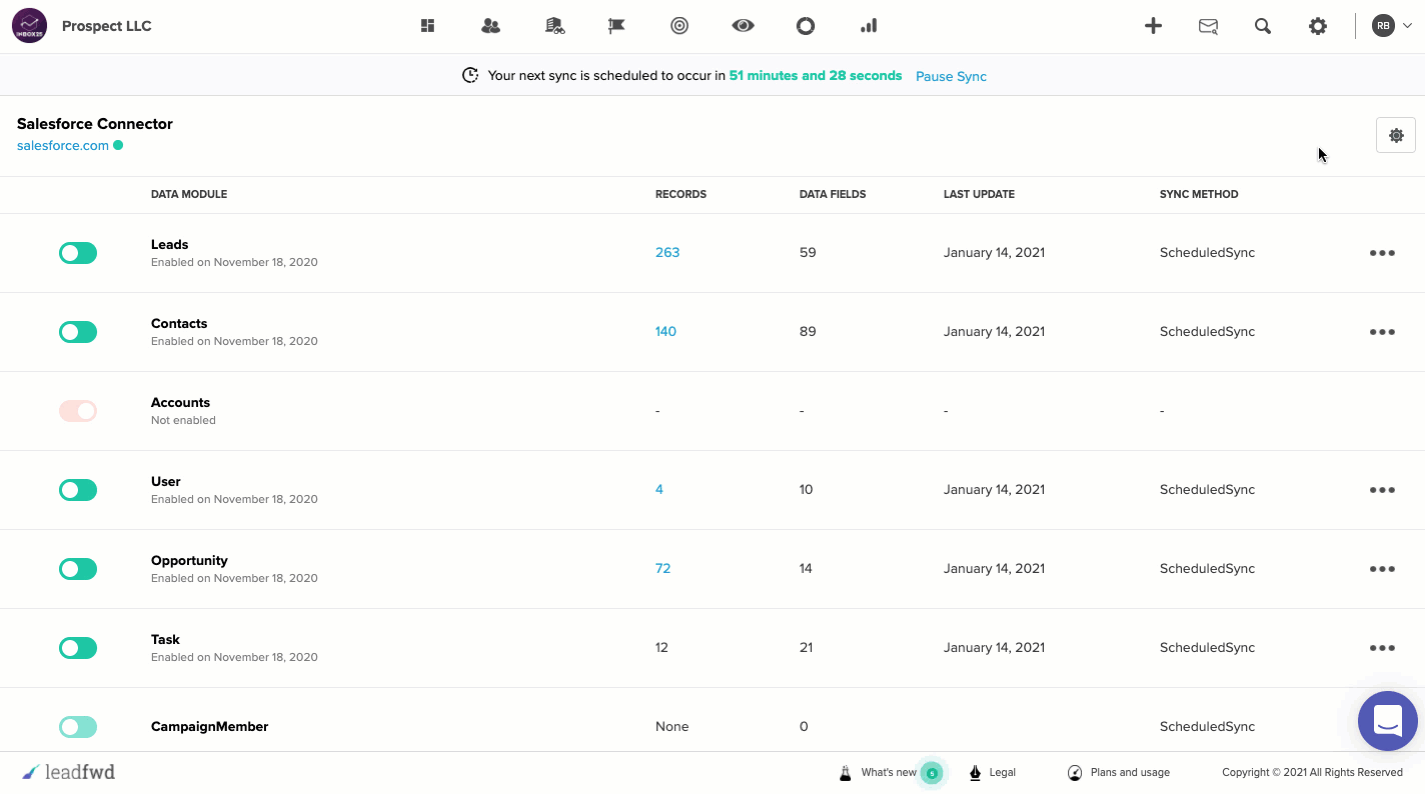Click ScheduledSync in the Leads row
The height and width of the screenshot is (794, 1425).
pos(1207,252)
